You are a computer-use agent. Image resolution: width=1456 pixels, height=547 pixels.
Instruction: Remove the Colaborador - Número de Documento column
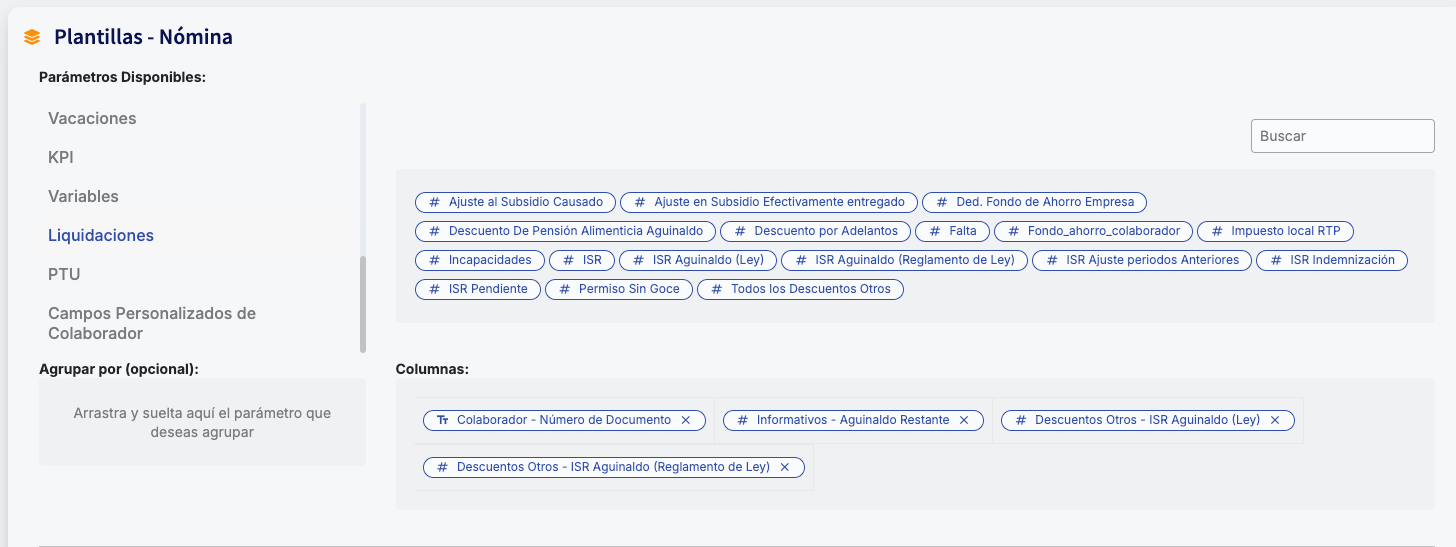click(x=686, y=421)
